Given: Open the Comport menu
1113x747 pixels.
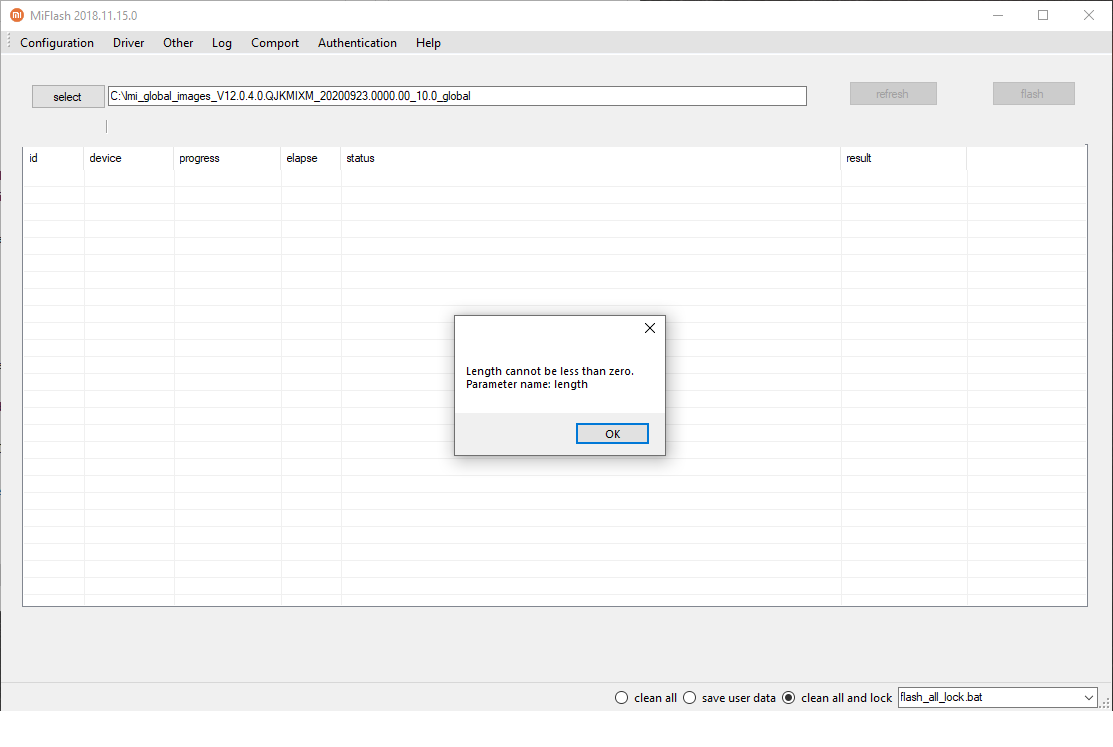Looking at the screenshot, I should pos(275,43).
